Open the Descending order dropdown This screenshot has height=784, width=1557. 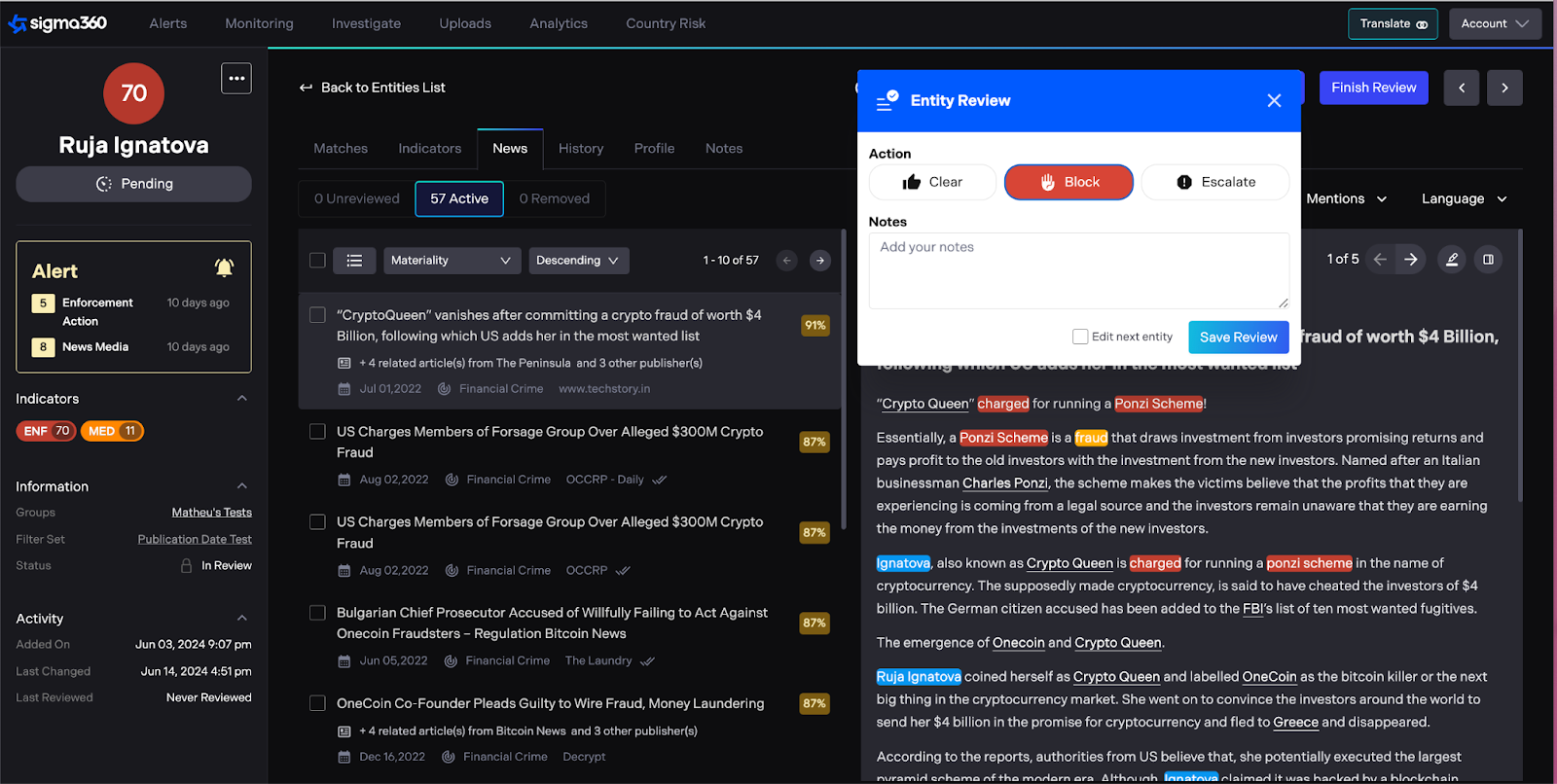(x=578, y=261)
